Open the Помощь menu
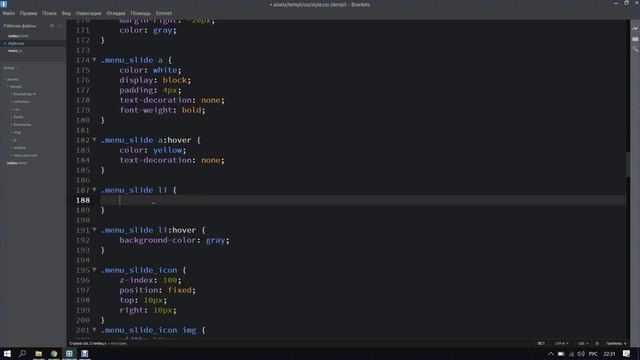 tap(140, 13)
